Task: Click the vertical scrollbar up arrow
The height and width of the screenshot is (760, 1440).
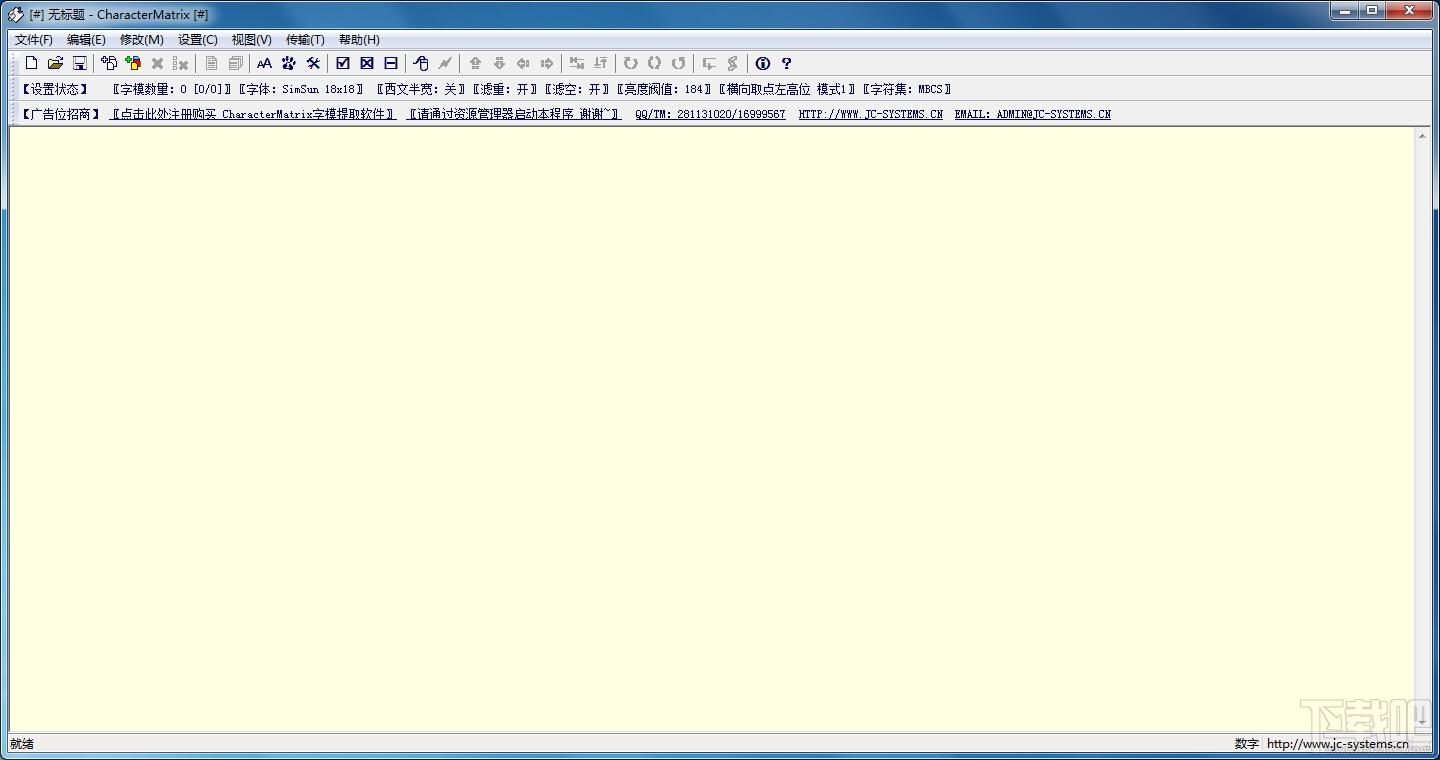Action: (x=1422, y=136)
